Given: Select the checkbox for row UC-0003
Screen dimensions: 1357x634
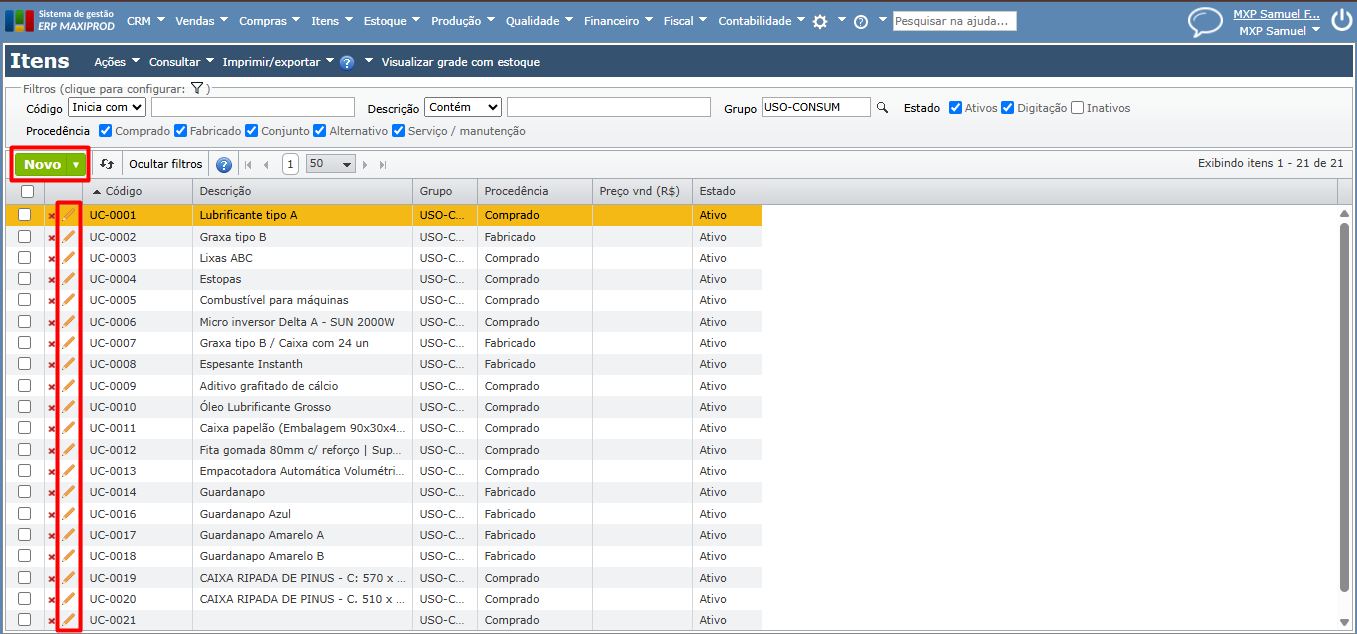Looking at the screenshot, I should pos(25,258).
